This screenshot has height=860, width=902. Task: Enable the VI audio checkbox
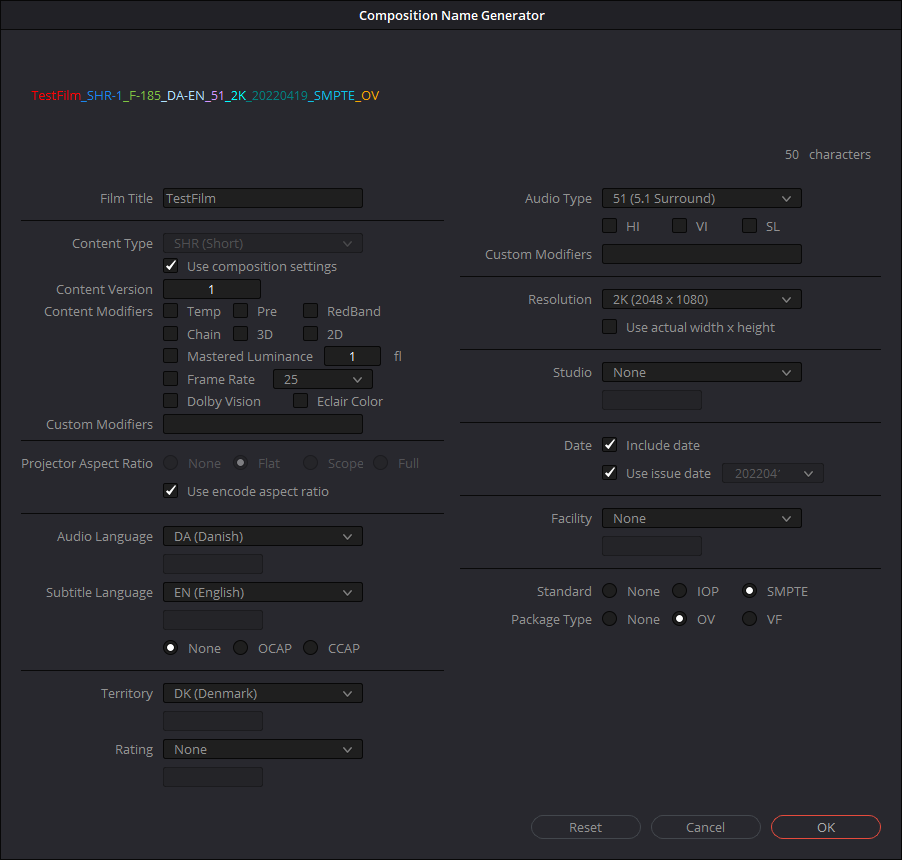(x=679, y=225)
